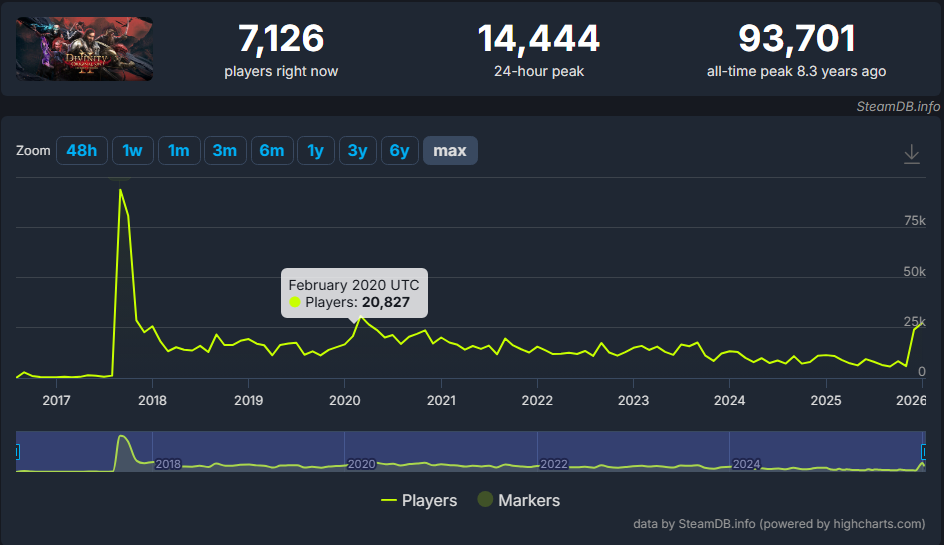The height and width of the screenshot is (545, 944).
Task: Click the 75k y-axis label
Action: [x=914, y=221]
